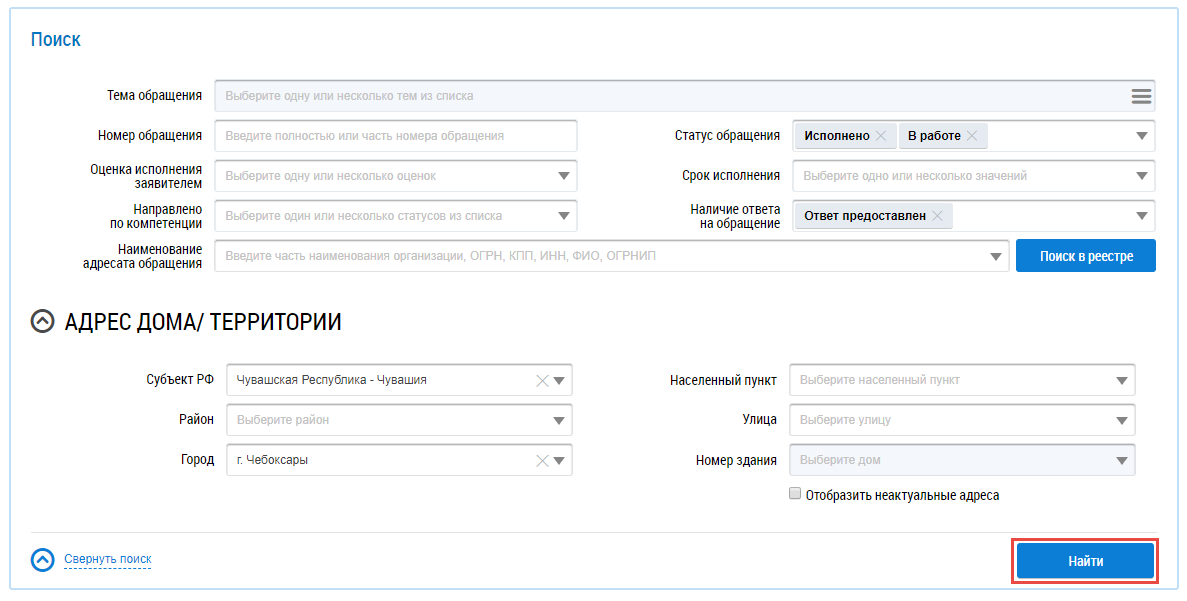Clear the selected city г. Чебоксары
1187x601 pixels.
[x=542, y=460]
